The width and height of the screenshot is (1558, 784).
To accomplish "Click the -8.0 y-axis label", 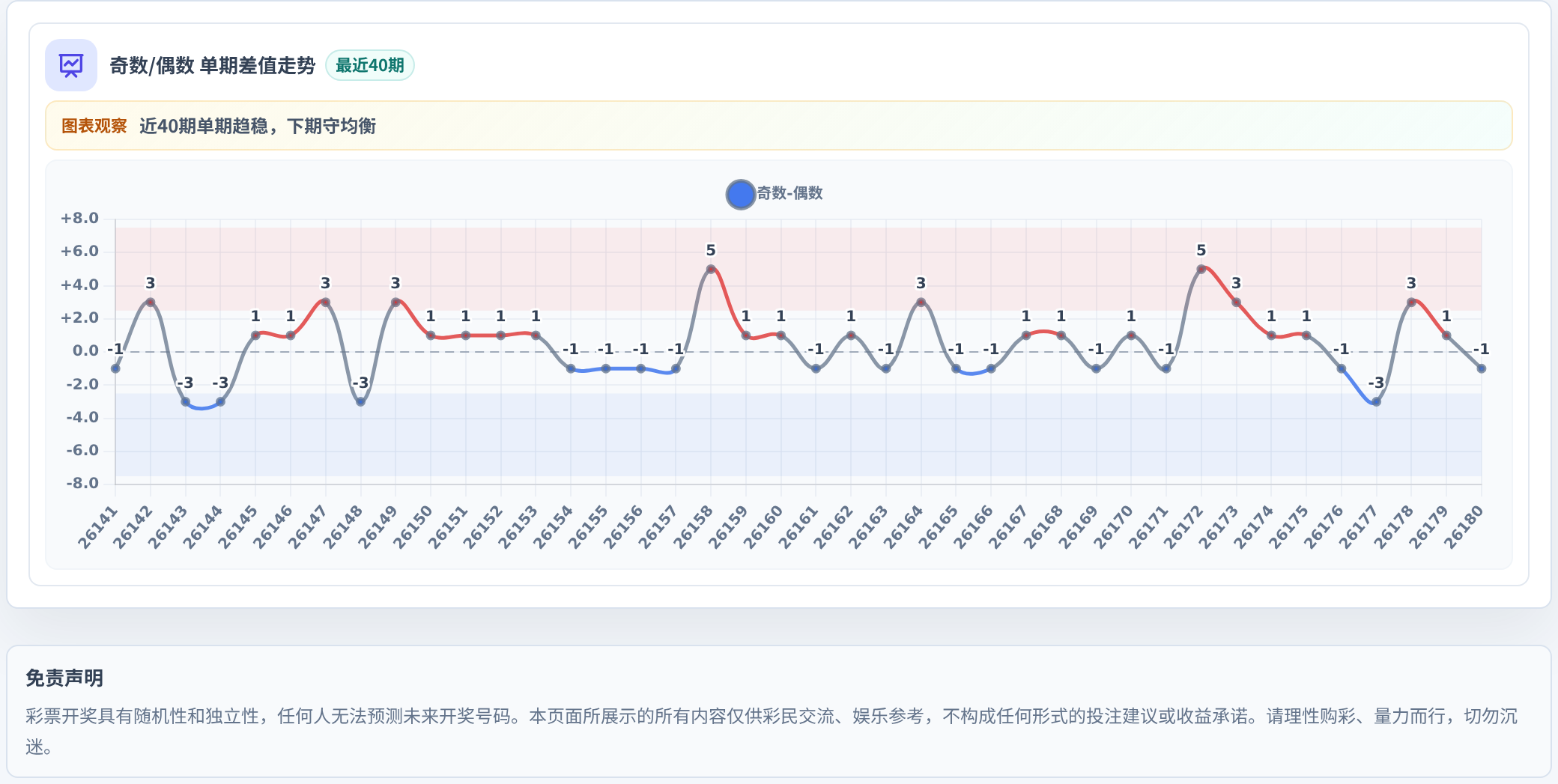I will click(82, 484).
